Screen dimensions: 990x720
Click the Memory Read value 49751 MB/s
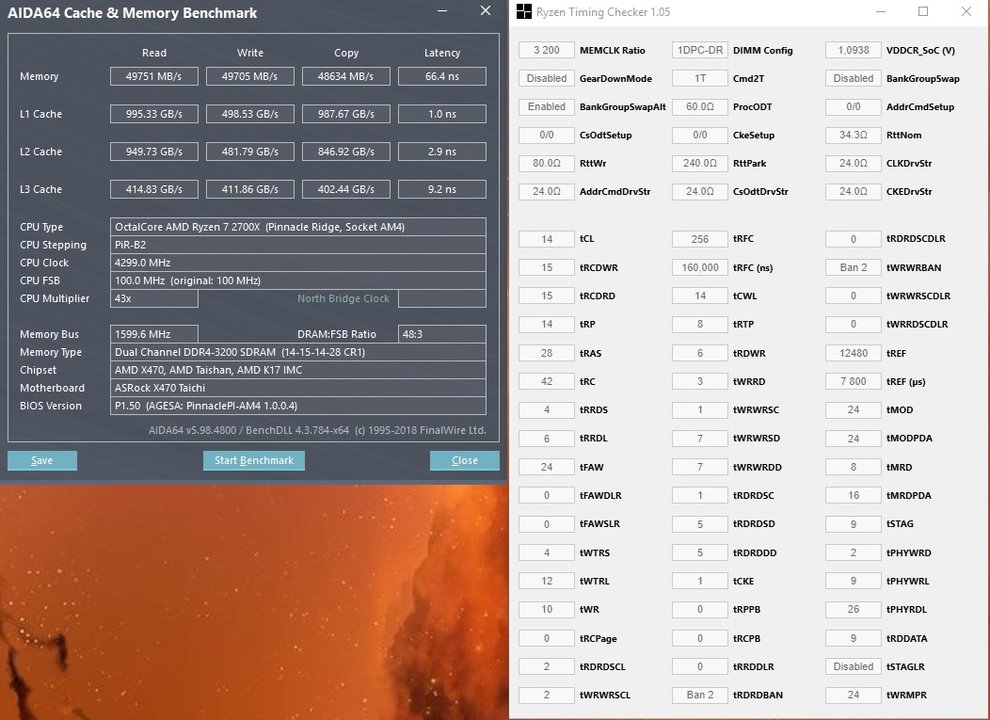pyautogui.click(x=154, y=76)
